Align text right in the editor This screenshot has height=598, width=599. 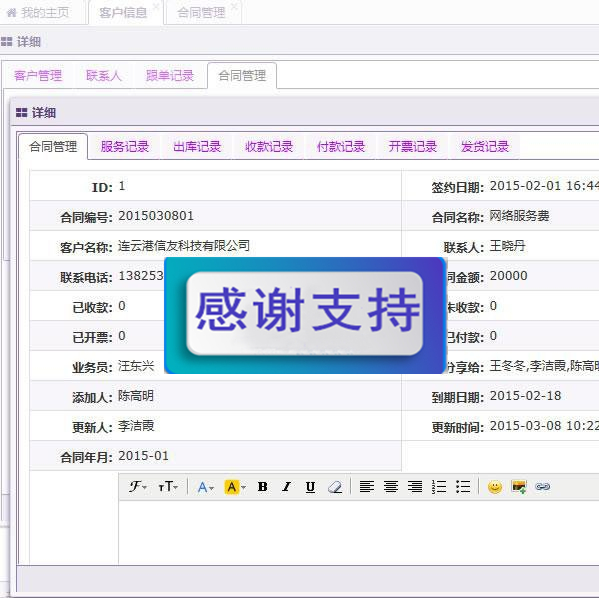point(415,486)
